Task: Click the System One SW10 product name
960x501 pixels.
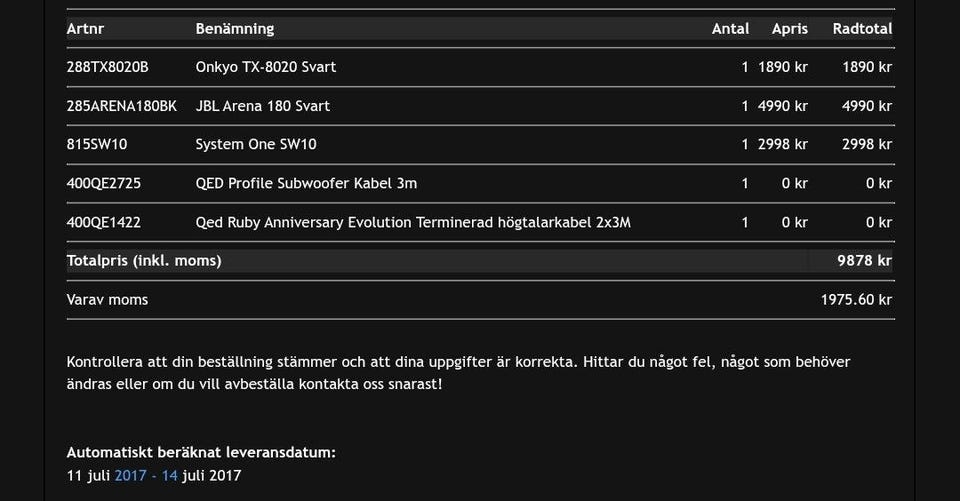Action: pyautogui.click(x=256, y=144)
